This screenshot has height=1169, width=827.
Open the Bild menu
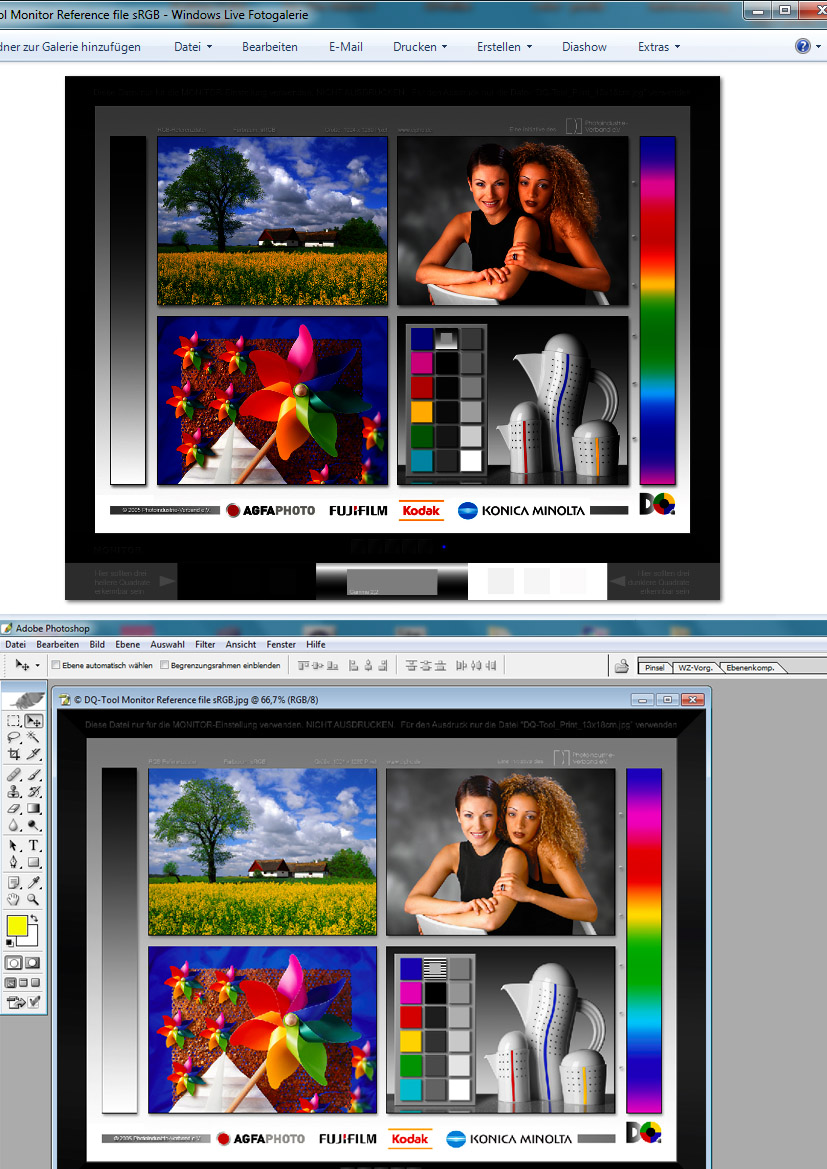[x=97, y=644]
